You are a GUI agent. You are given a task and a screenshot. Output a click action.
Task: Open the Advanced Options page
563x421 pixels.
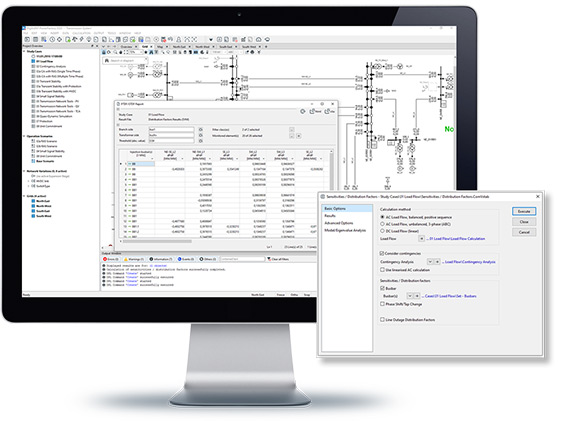pos(338,223)
